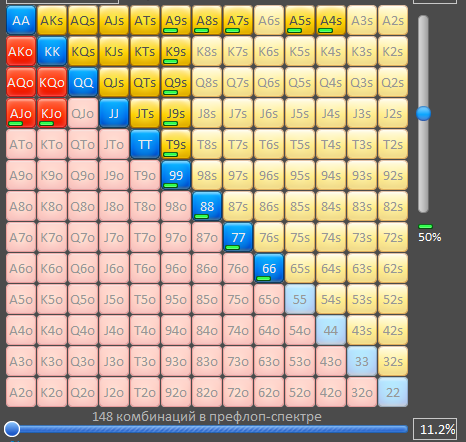
Task: Toggle the KJo offsuit hand cell
Action: click(52, 113)
